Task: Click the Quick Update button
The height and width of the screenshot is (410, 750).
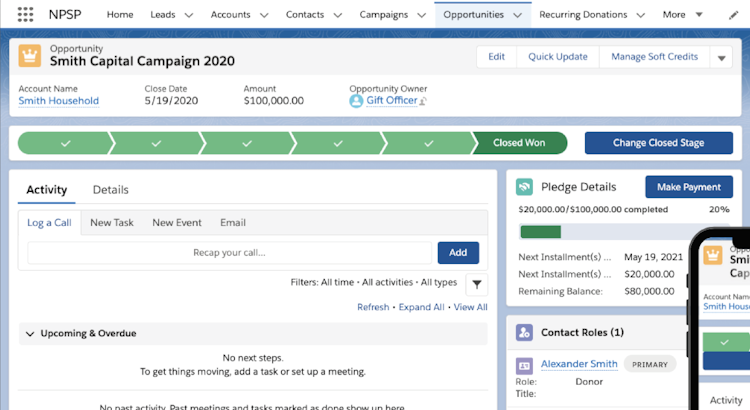Action: click(x=558, y=57)
